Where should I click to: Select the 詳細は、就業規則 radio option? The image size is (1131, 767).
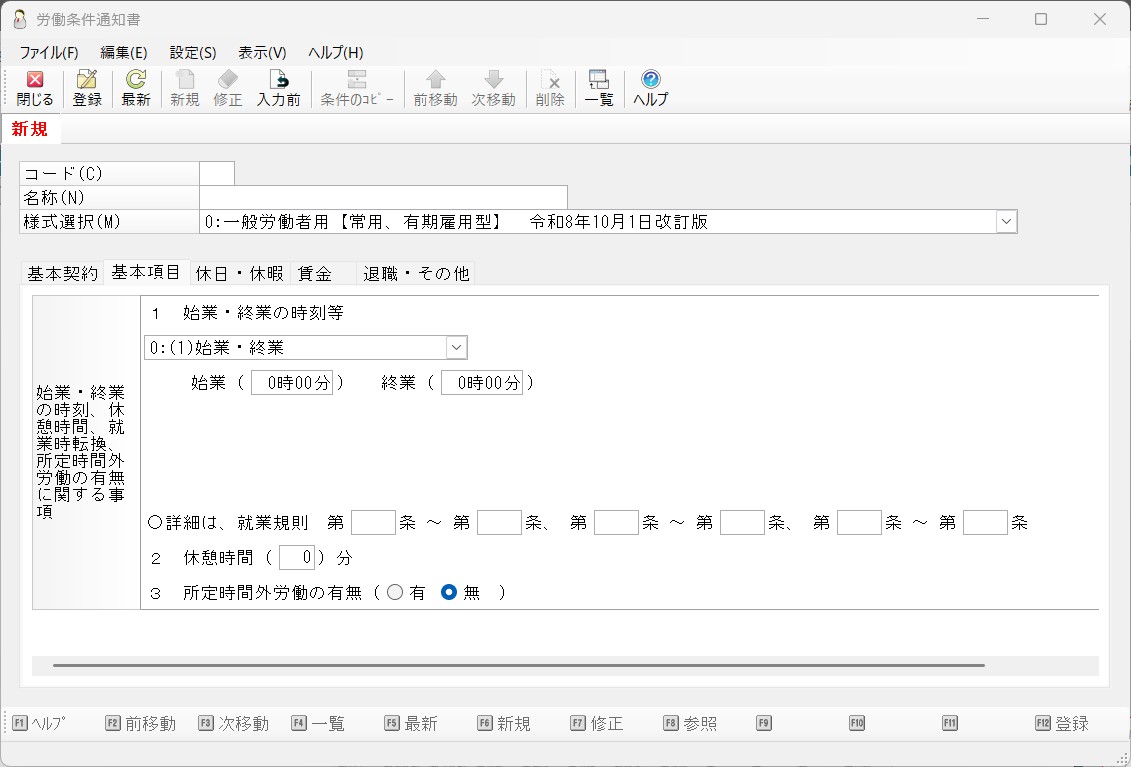pos(154,522)
